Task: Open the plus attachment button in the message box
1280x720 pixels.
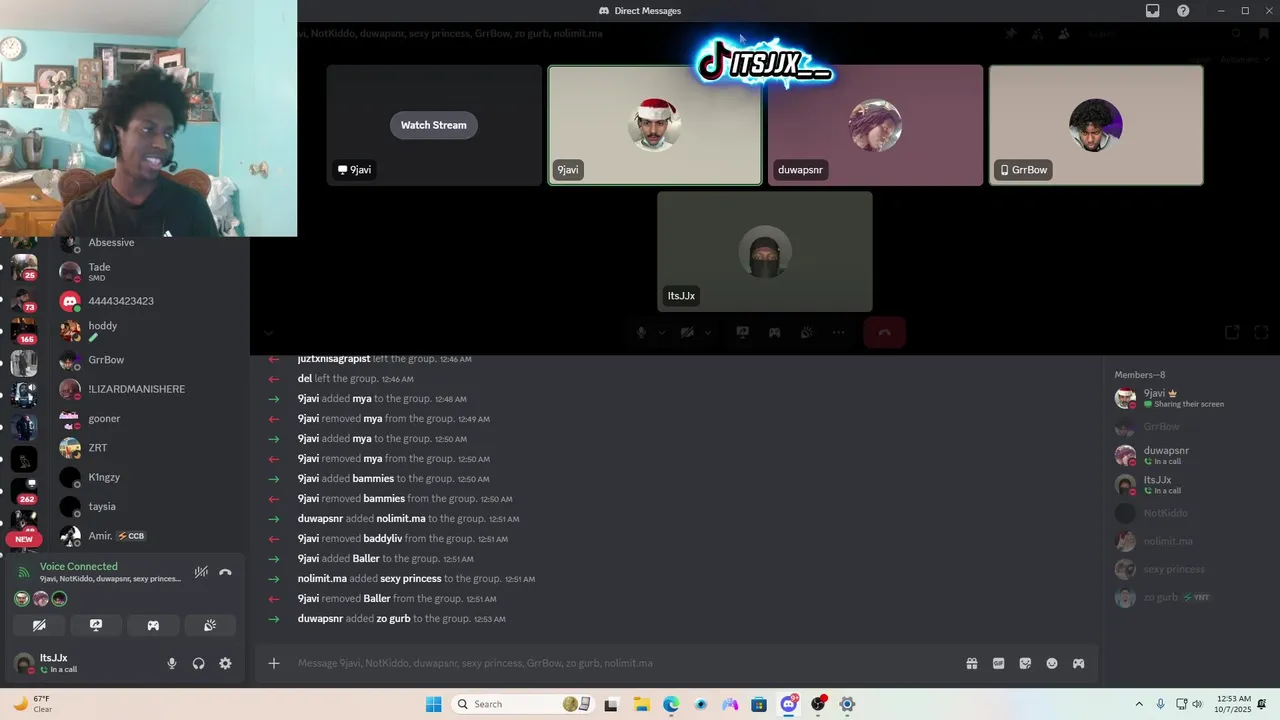Action: click(x=273, y=663)
